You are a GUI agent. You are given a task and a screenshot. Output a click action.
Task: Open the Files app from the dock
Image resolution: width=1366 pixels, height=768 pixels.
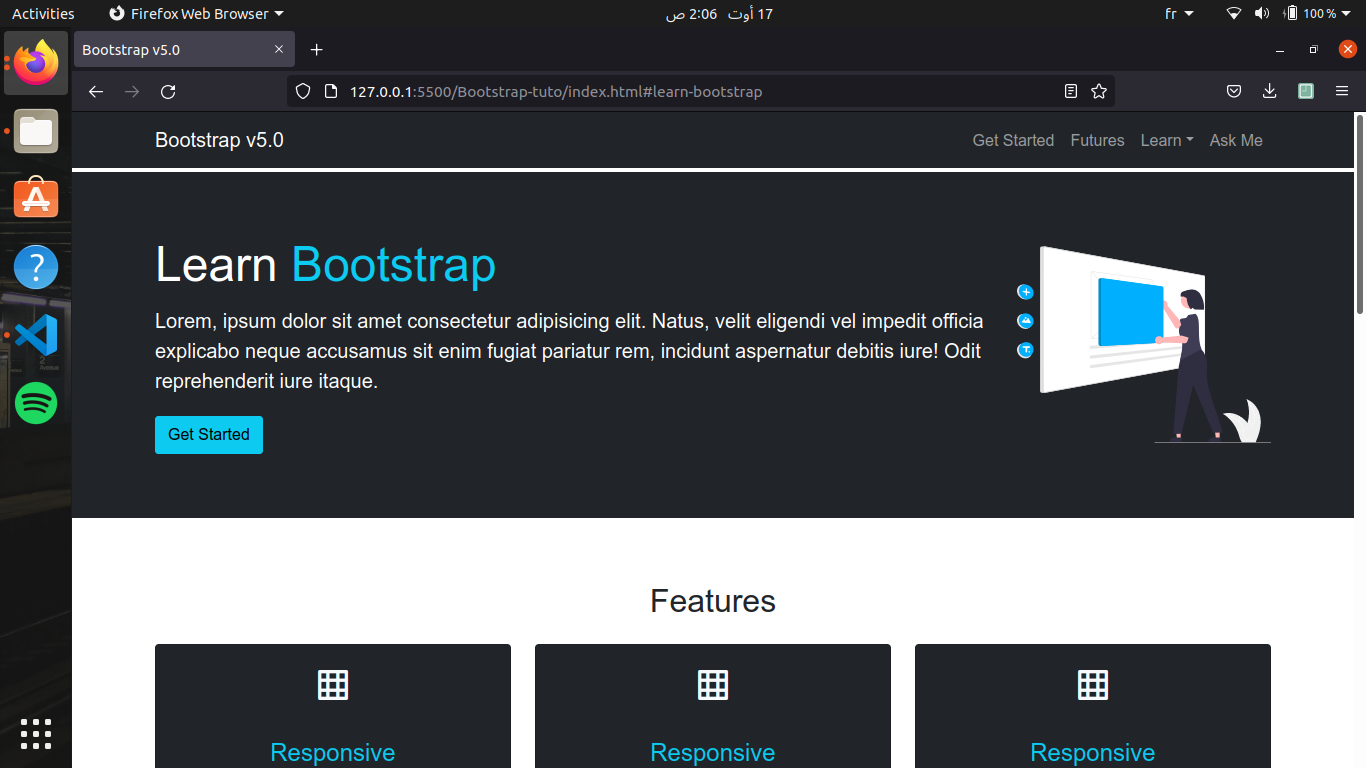point(36,131)
